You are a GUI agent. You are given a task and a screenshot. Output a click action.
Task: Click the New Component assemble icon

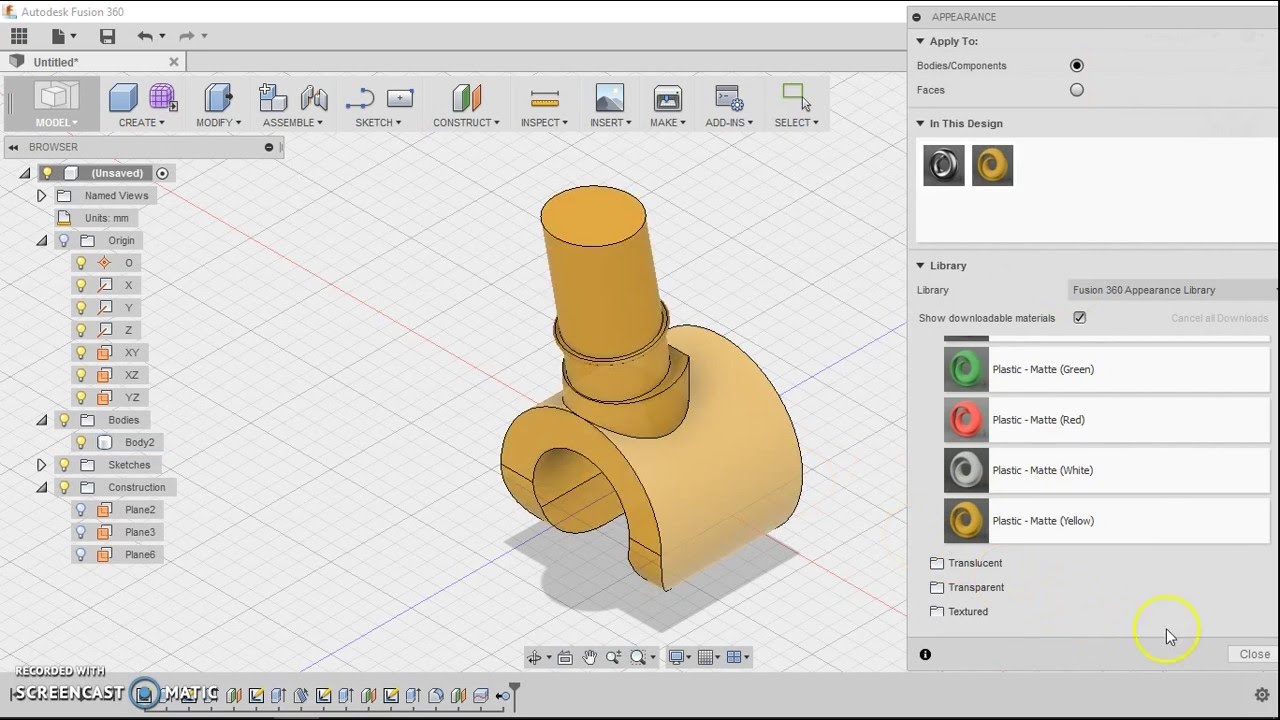pyautogui.click(x=273, y=97)
